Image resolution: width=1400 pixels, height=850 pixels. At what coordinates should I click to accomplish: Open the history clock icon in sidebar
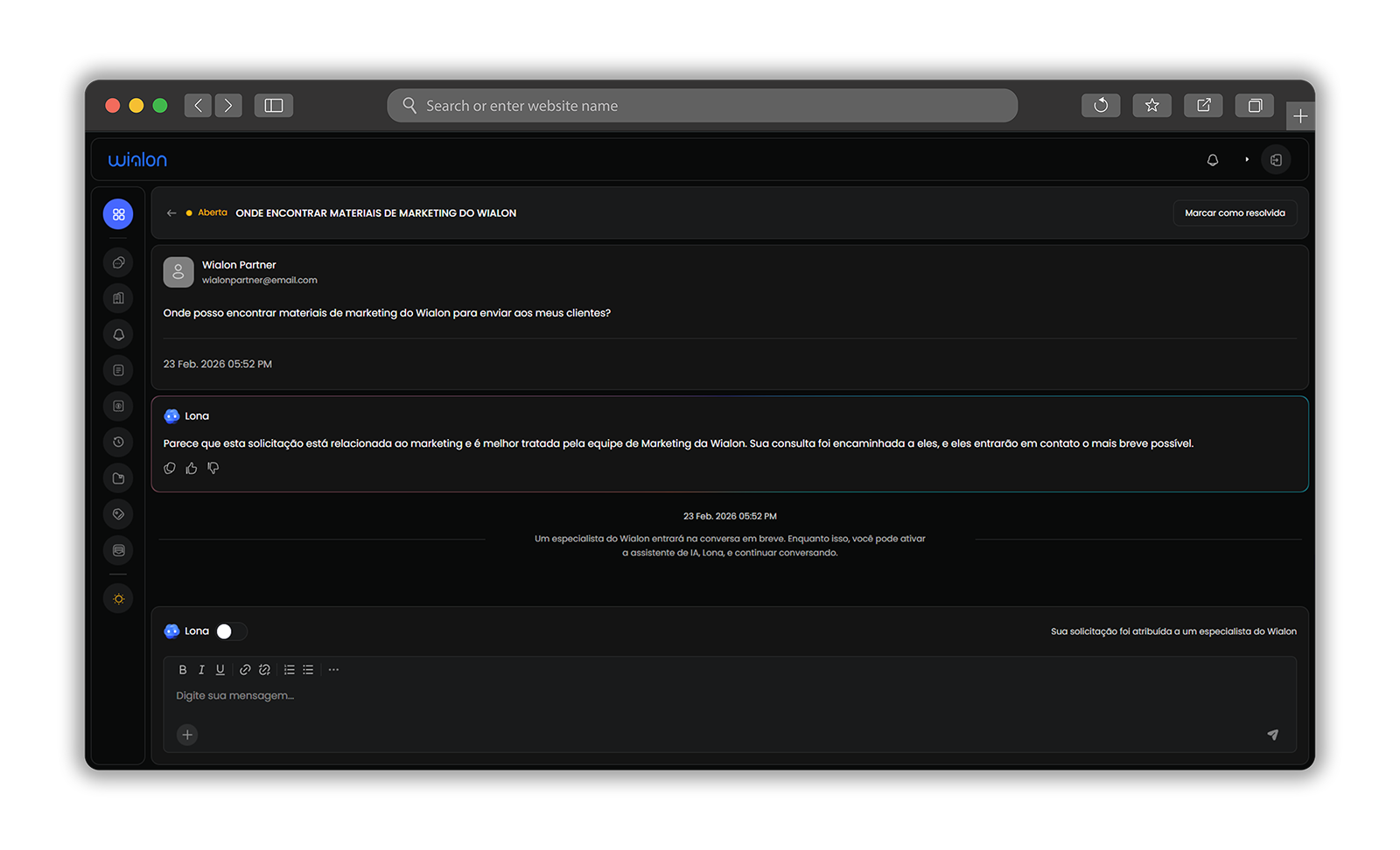coord(118,442)
